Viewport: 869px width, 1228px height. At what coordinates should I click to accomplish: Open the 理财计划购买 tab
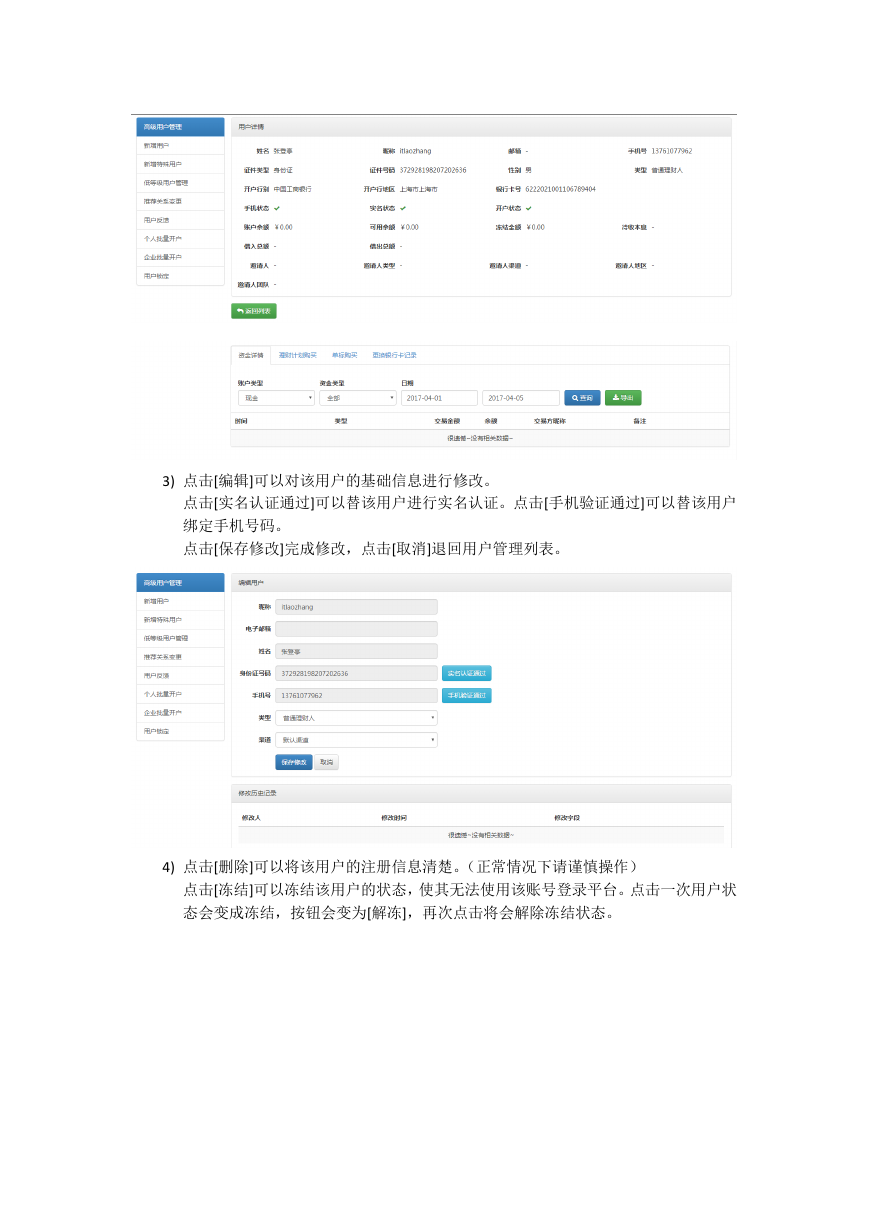(x=298, y=355)
